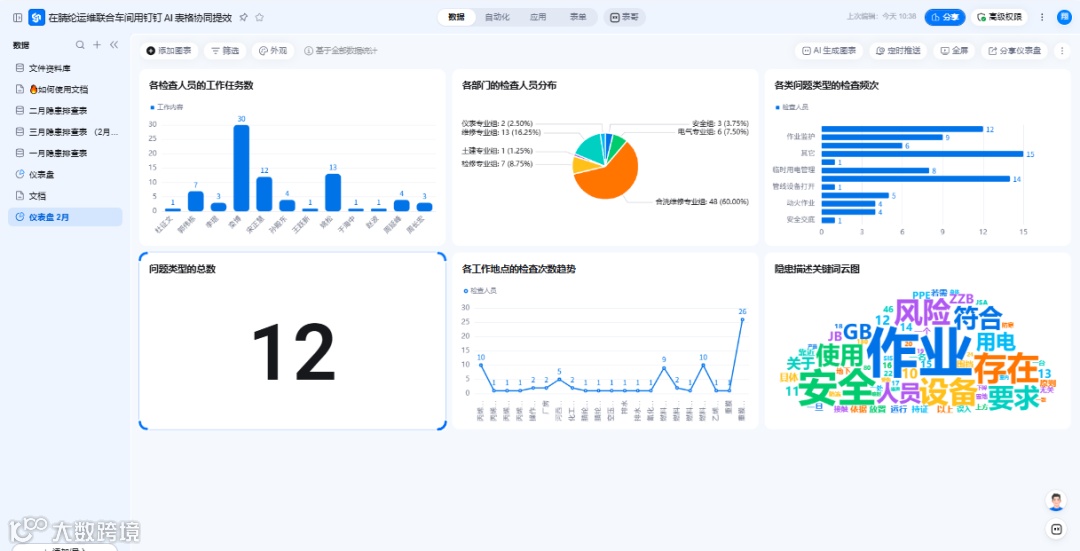Click the 各检查人员的工作任务数 chart title
The width and height of the screenshot is (1080, 551).
click(201, 85)
